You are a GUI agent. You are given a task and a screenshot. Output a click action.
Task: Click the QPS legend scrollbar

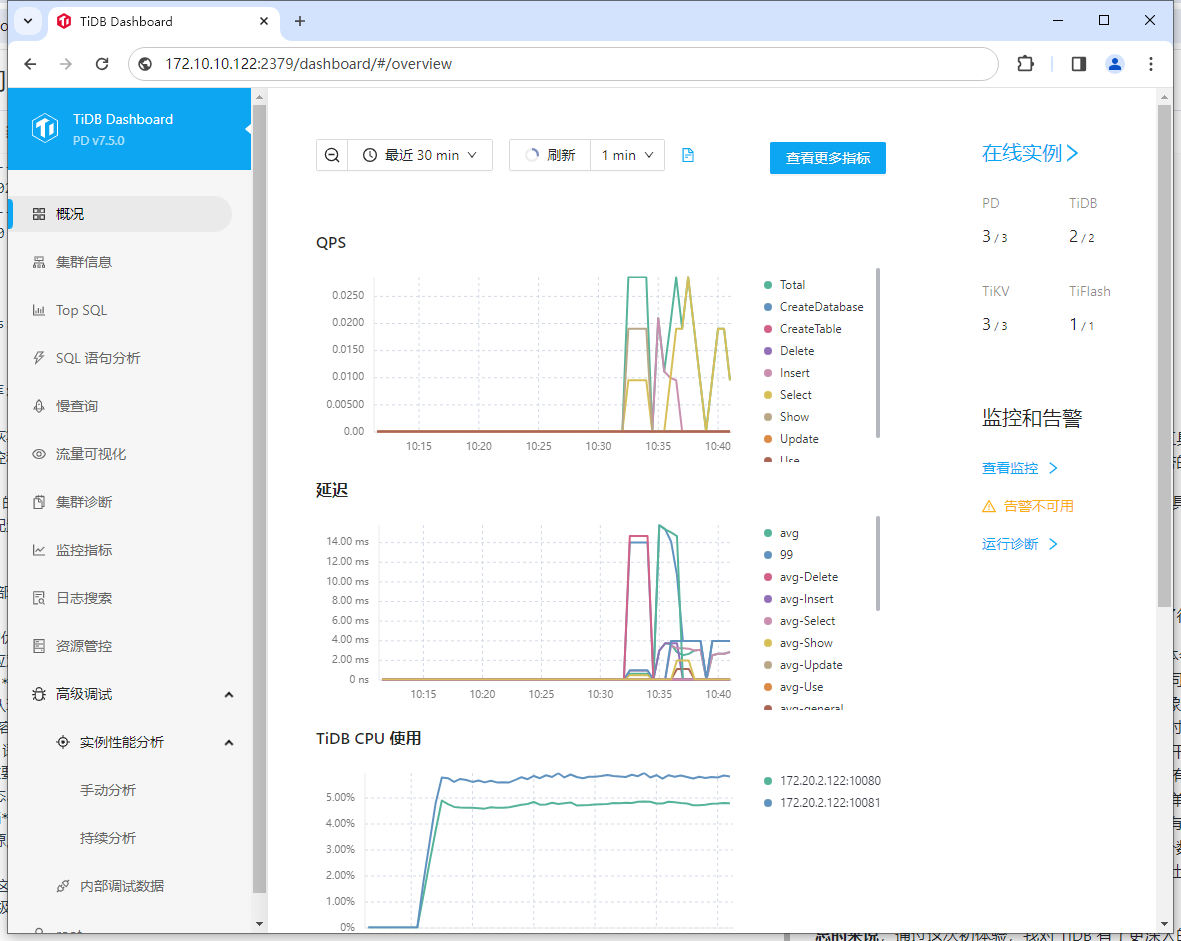point(878,353)
